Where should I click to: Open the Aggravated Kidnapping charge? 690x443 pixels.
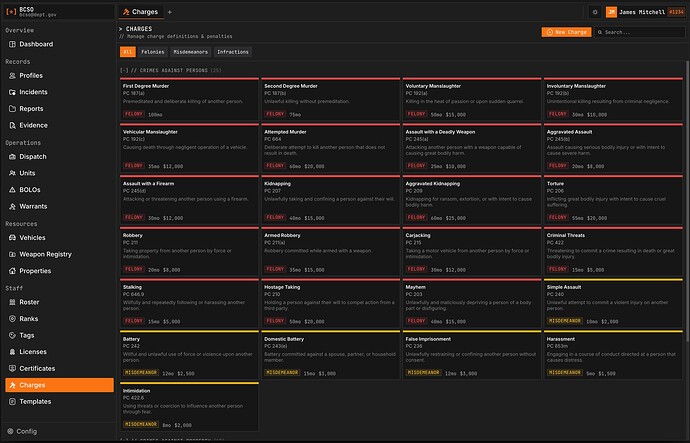pyautogui.click(x=472, y=200)
